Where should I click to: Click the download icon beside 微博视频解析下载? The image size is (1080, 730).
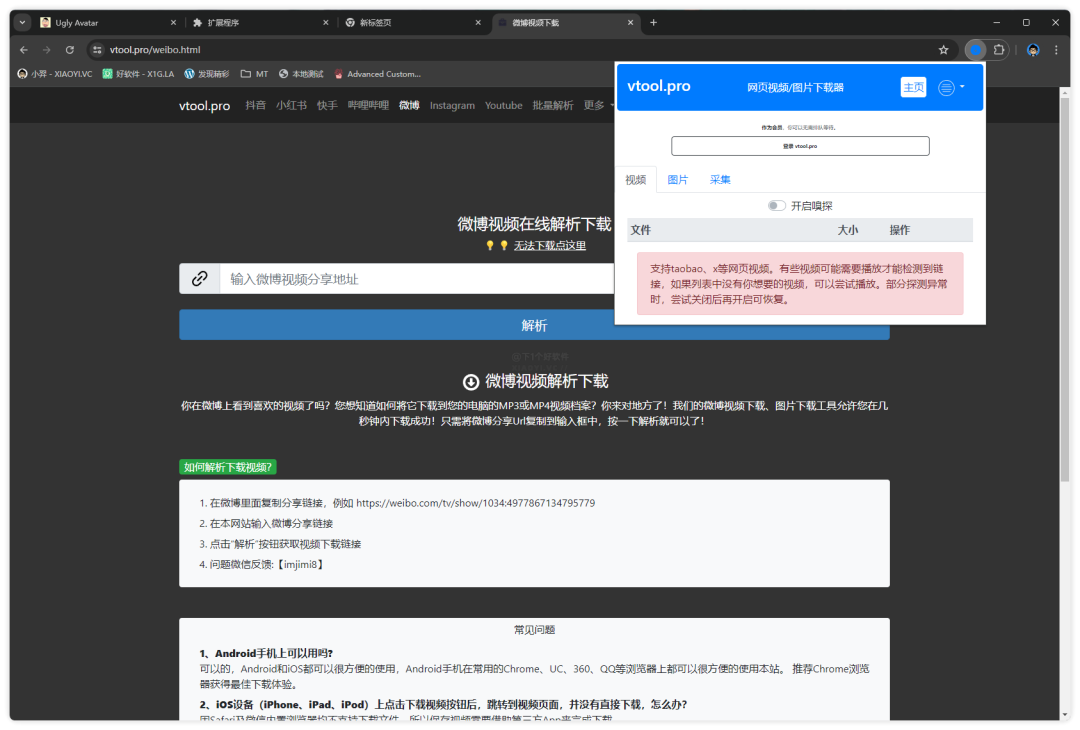click(x=470, y=382)
